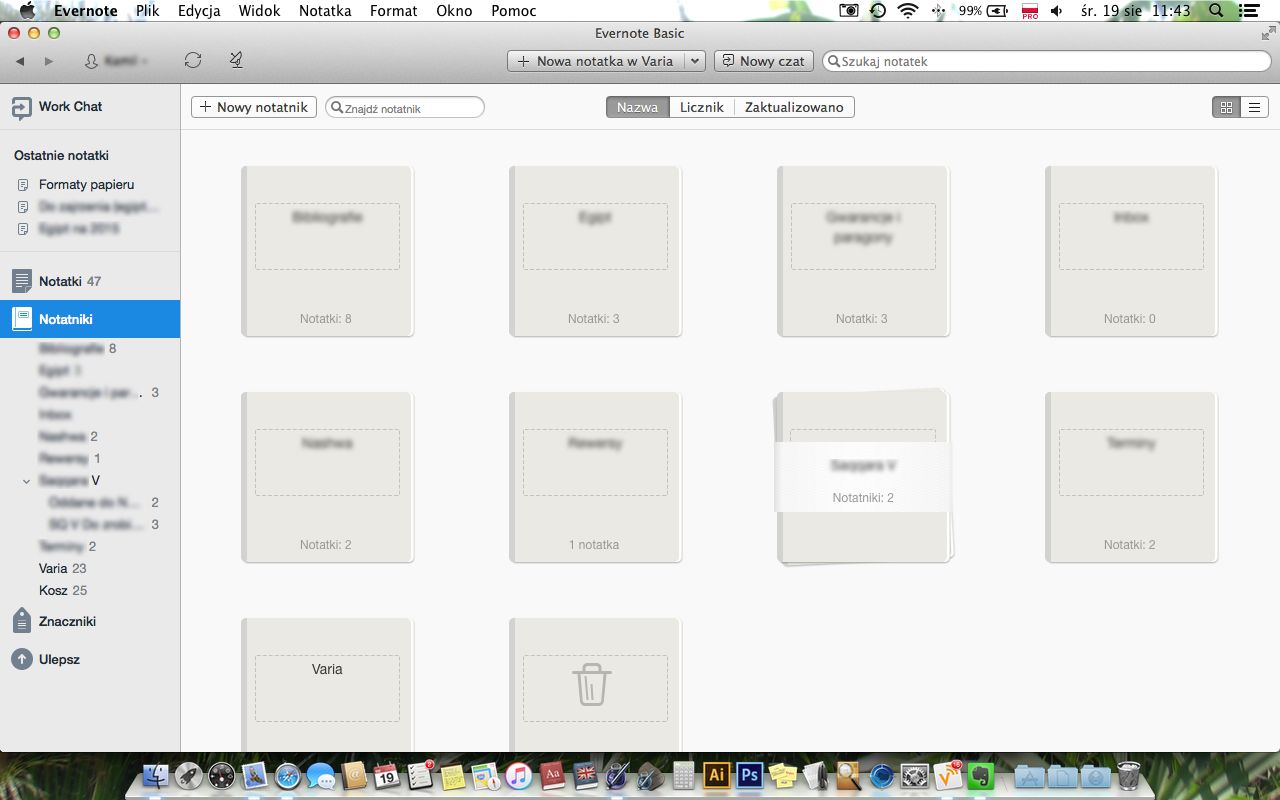The image size is (1280, 800).
Task: Open System Preferences from the Dock
Action: (914, 776)
